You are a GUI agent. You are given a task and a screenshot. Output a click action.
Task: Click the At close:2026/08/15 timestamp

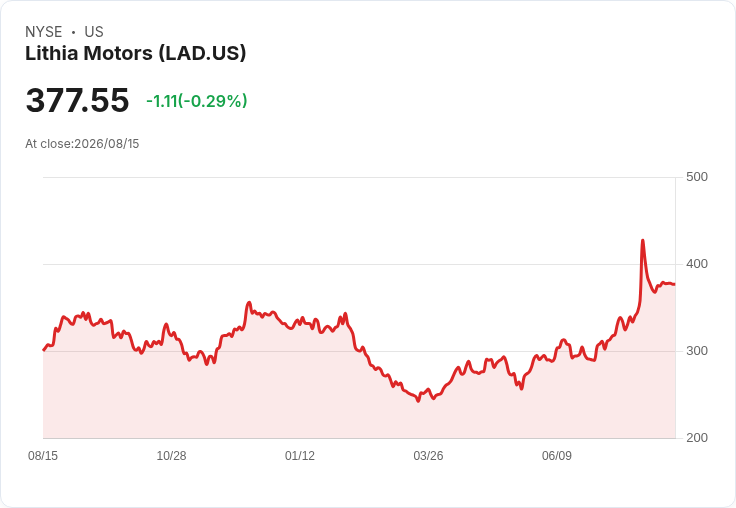pos(82,144)
